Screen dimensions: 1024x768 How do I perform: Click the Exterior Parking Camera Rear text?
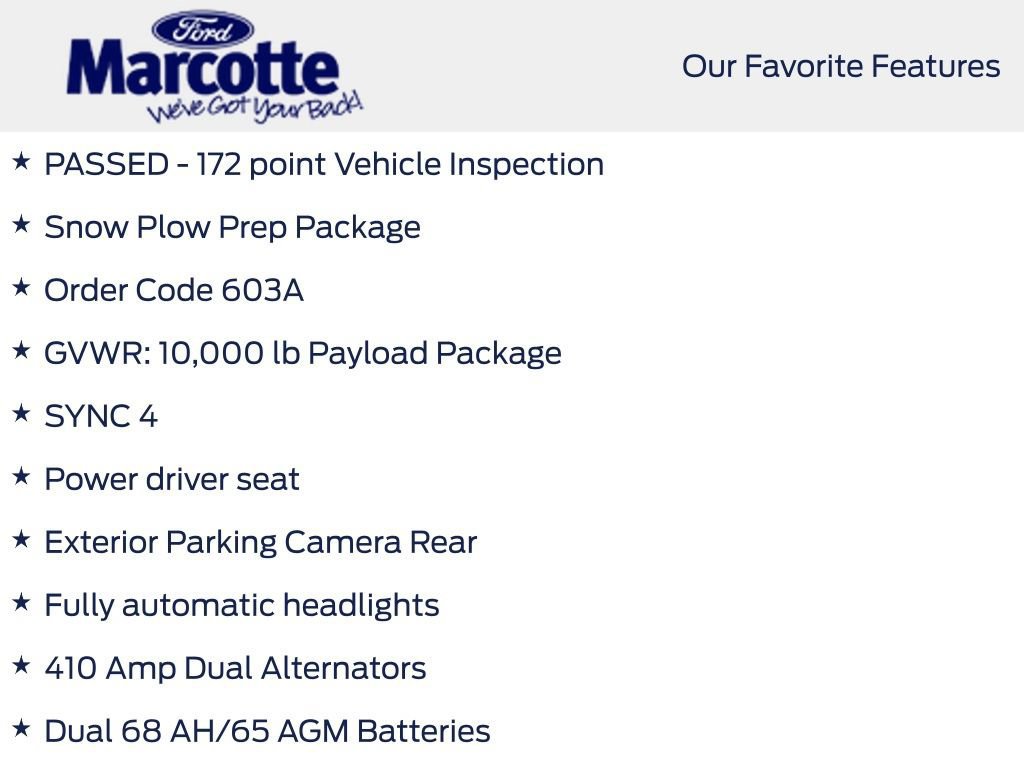tap(260, 542)
